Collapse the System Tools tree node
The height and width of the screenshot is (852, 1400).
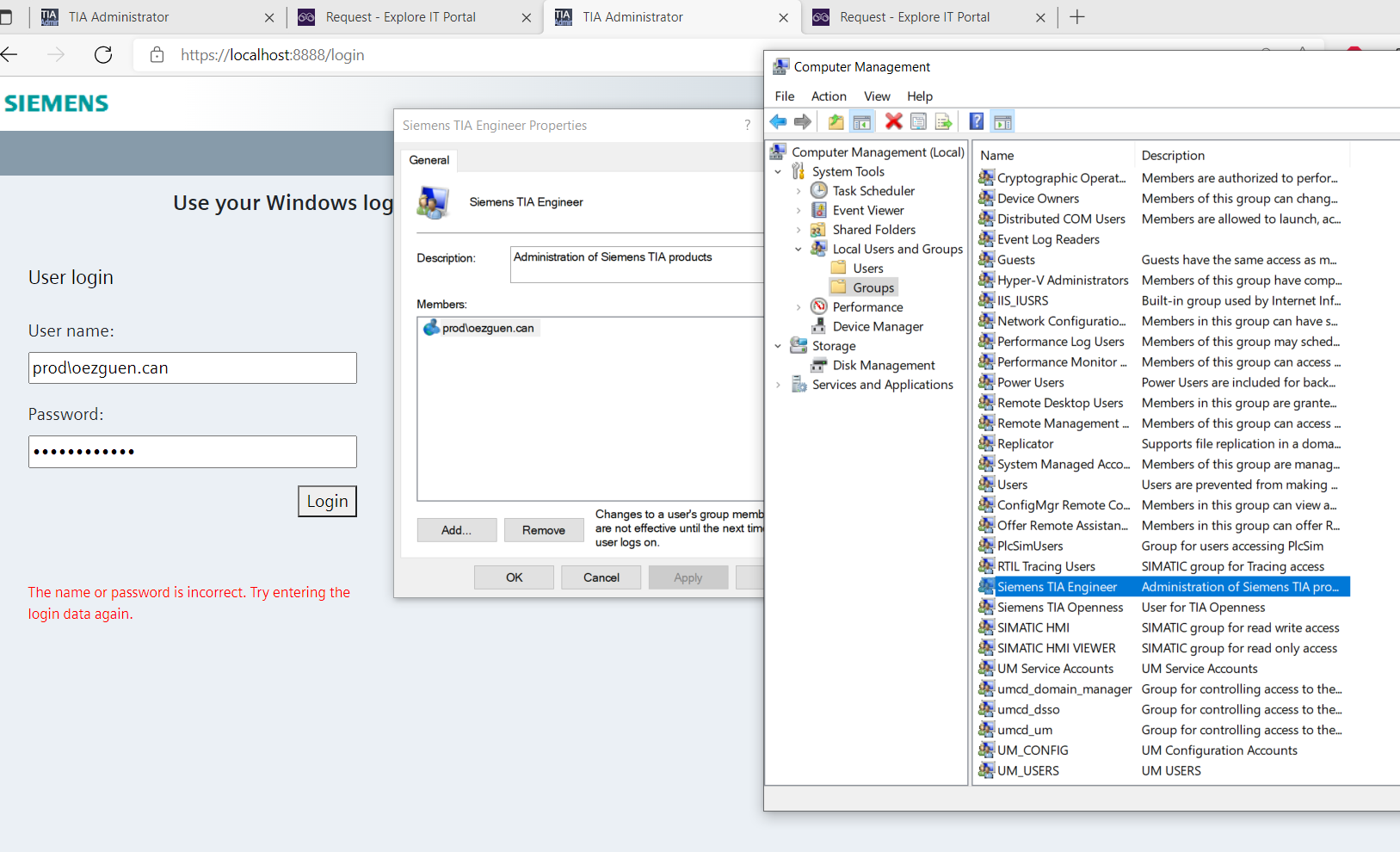click(778, 171)
